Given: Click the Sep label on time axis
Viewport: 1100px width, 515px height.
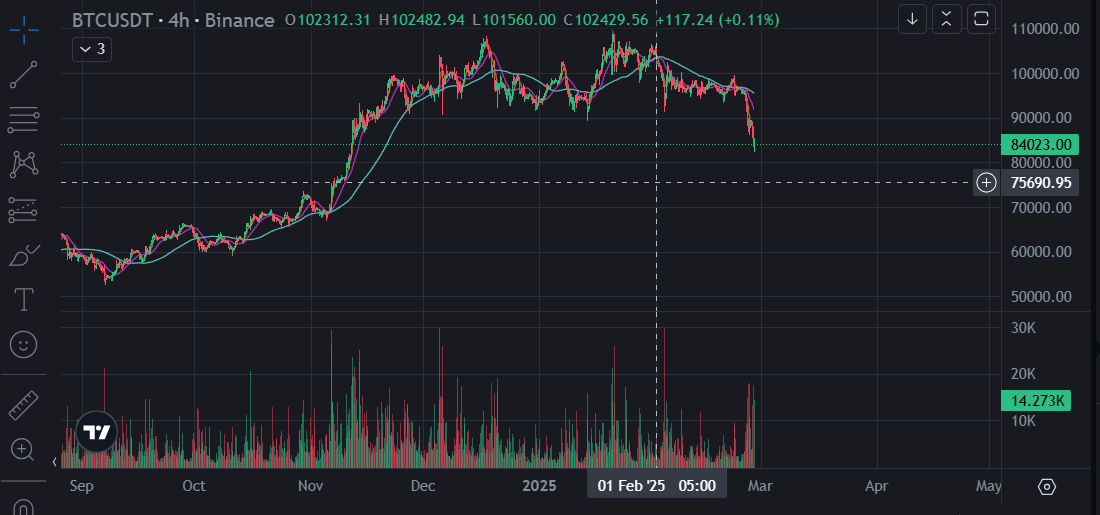Looking at the screenshot, I should [82, 486].
